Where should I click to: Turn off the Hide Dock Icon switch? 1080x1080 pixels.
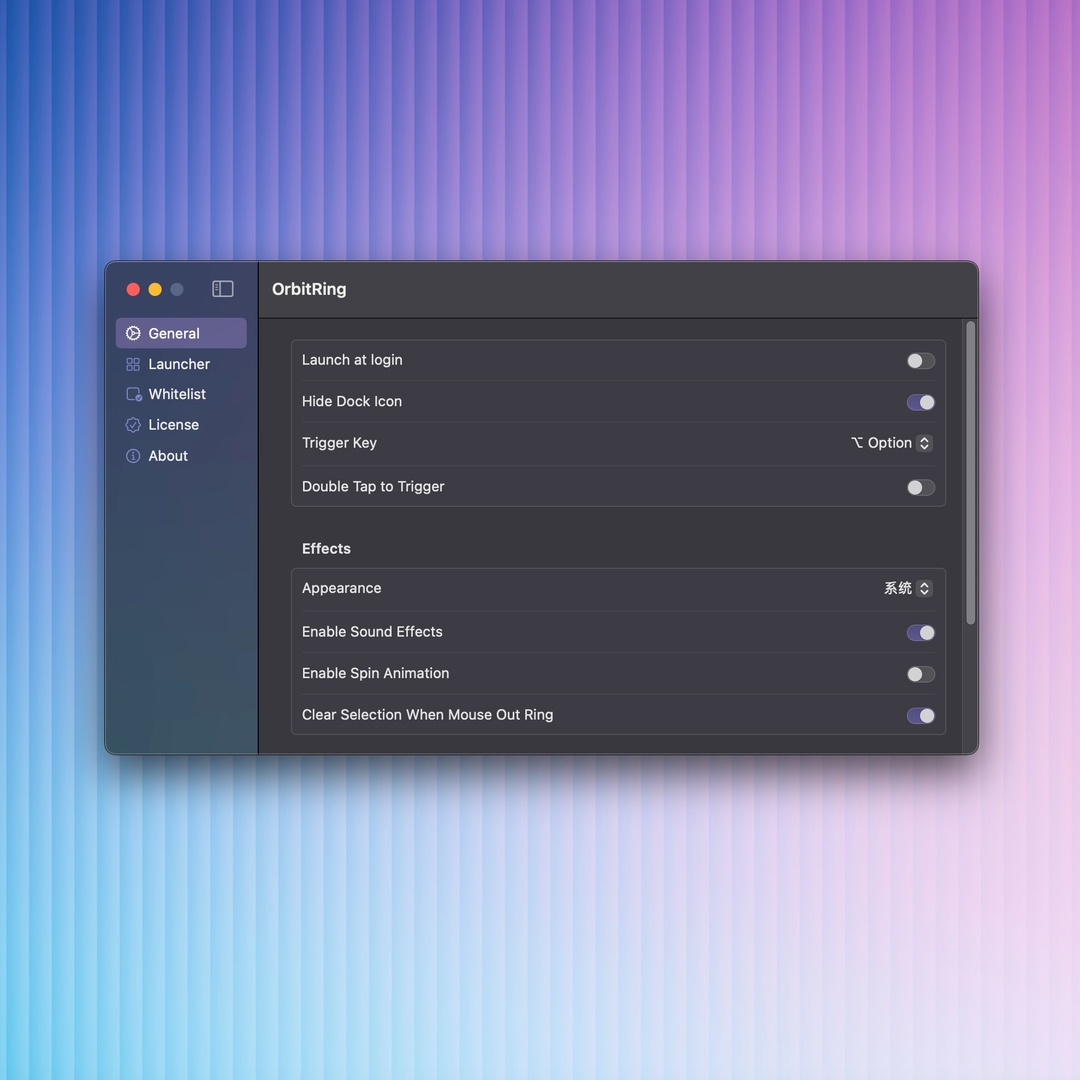(920, 402)
